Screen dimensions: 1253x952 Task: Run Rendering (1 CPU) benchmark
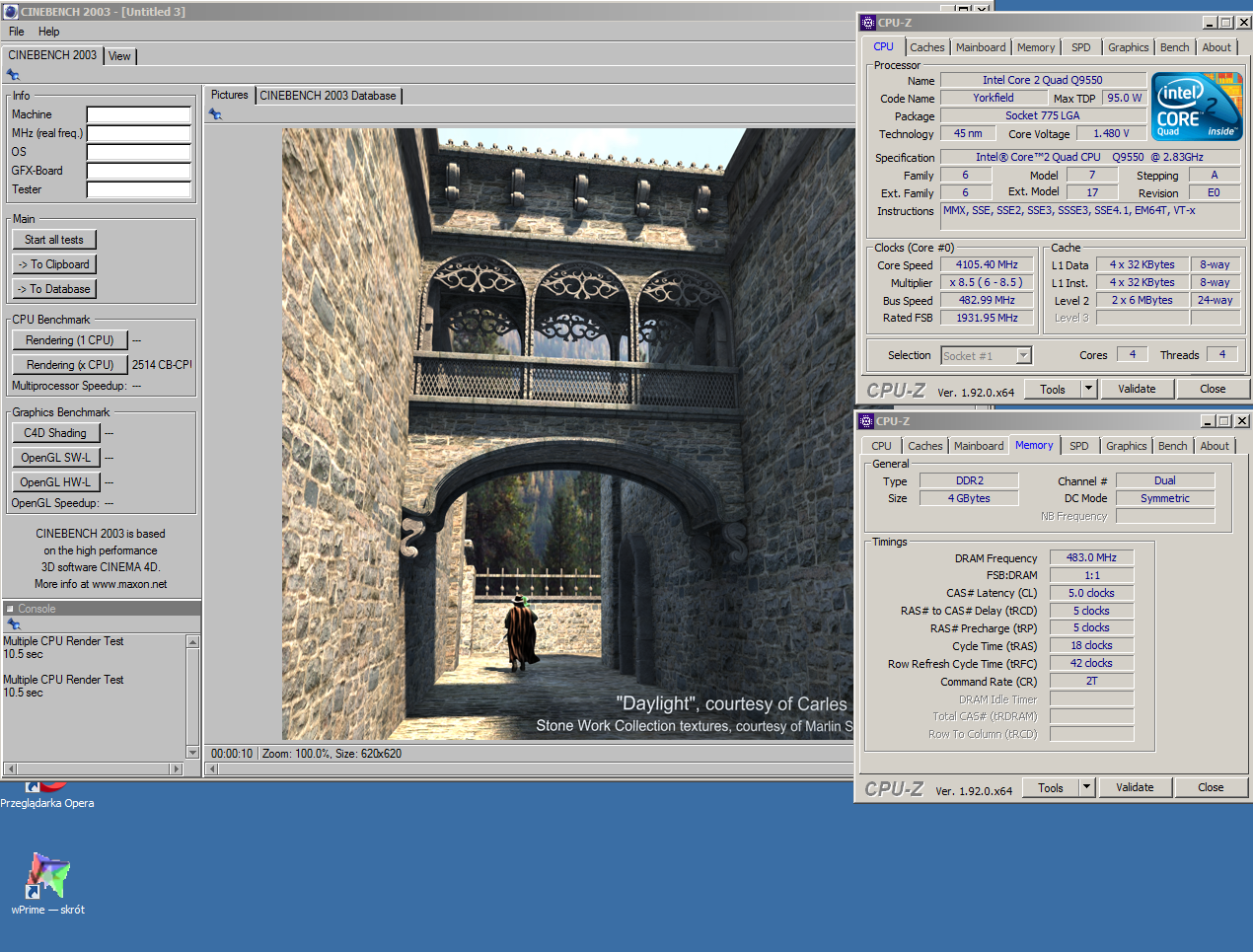point(70,340)
